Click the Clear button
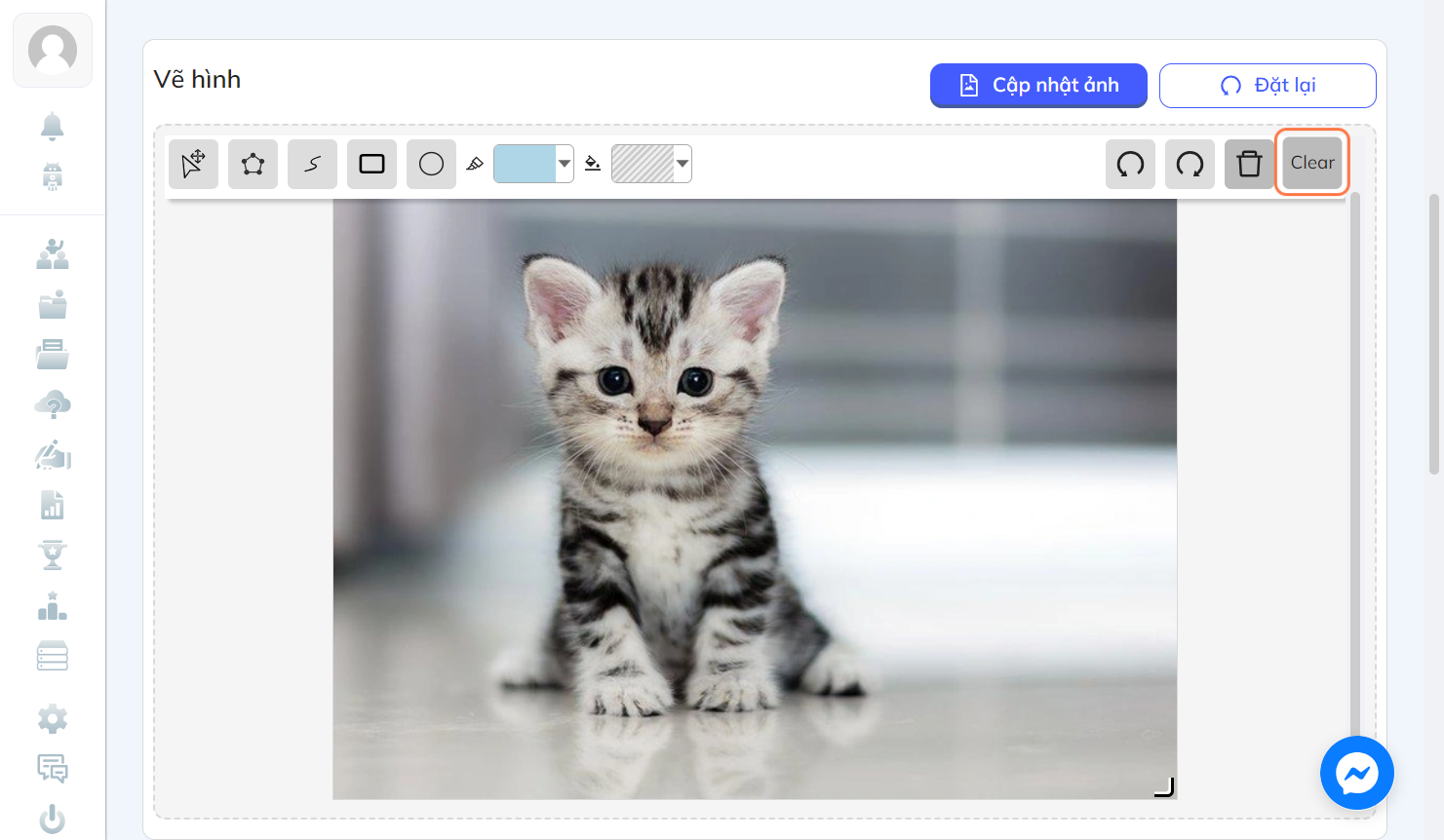Screen dimensions: 1444x840 tap(1312, 163)
